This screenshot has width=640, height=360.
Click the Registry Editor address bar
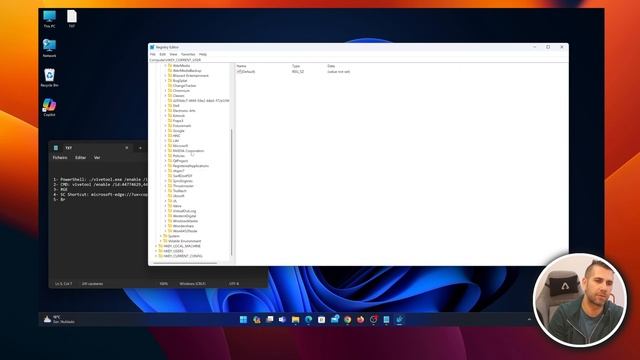coord(358,60)
